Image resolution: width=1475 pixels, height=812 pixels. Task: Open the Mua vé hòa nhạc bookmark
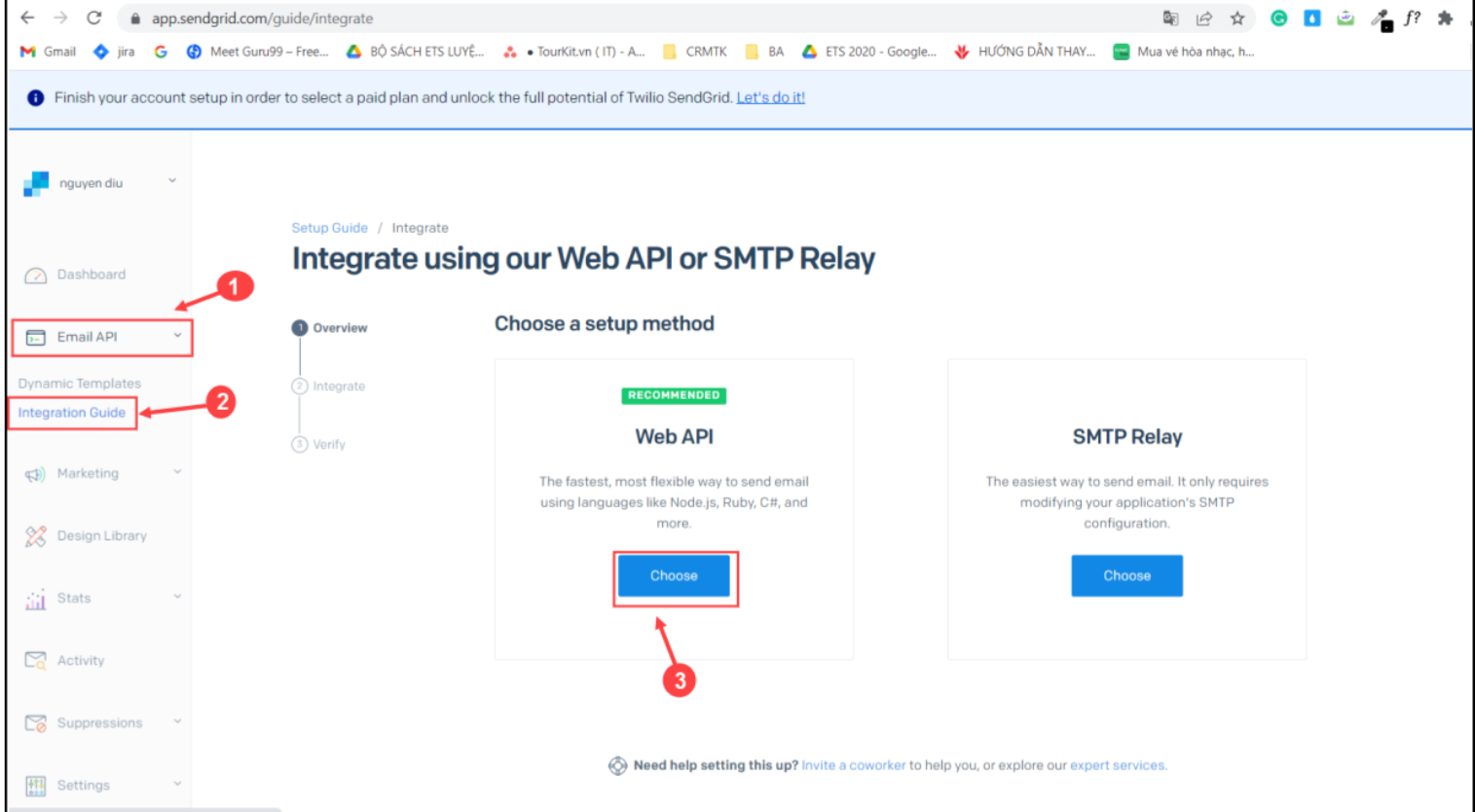(1184, 52)
